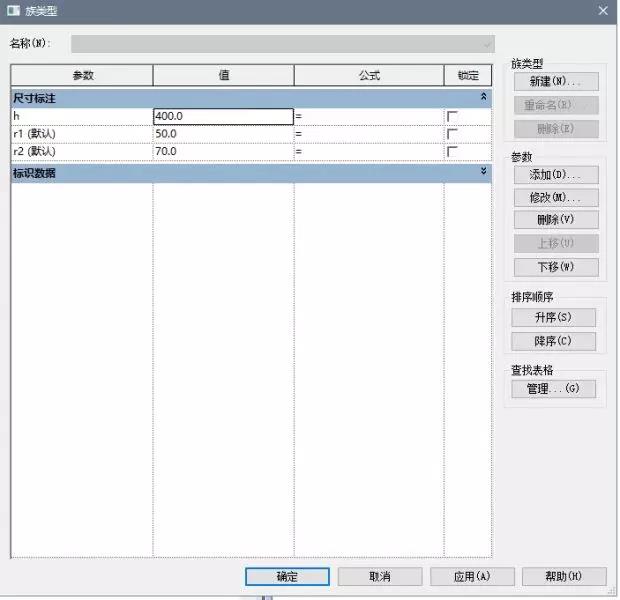Viewport: 620px width, 600px height.
Task: Open lookup tables via 管理...(G)
Action: coord(553,389)
